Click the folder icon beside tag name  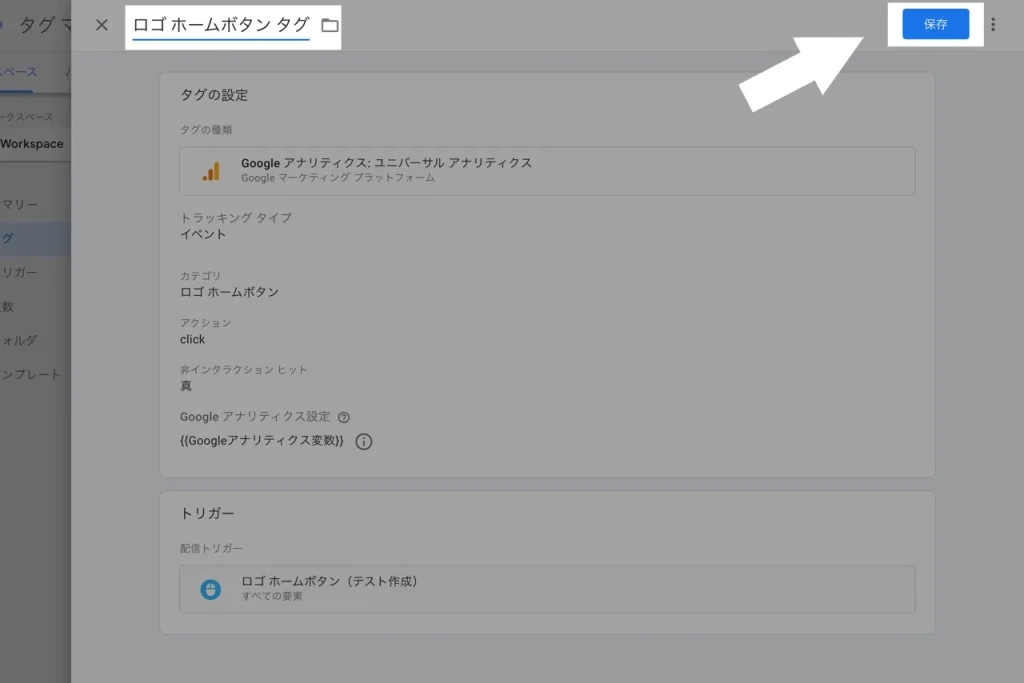tap(330, 25)
